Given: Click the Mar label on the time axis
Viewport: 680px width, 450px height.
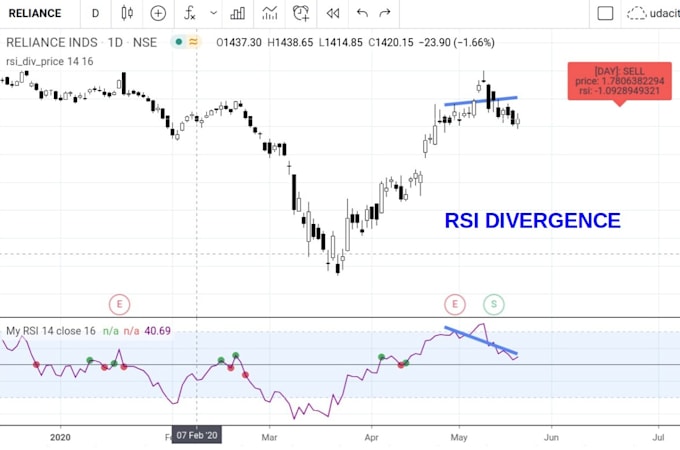Looking at the screenshot, I should point(269,437).
